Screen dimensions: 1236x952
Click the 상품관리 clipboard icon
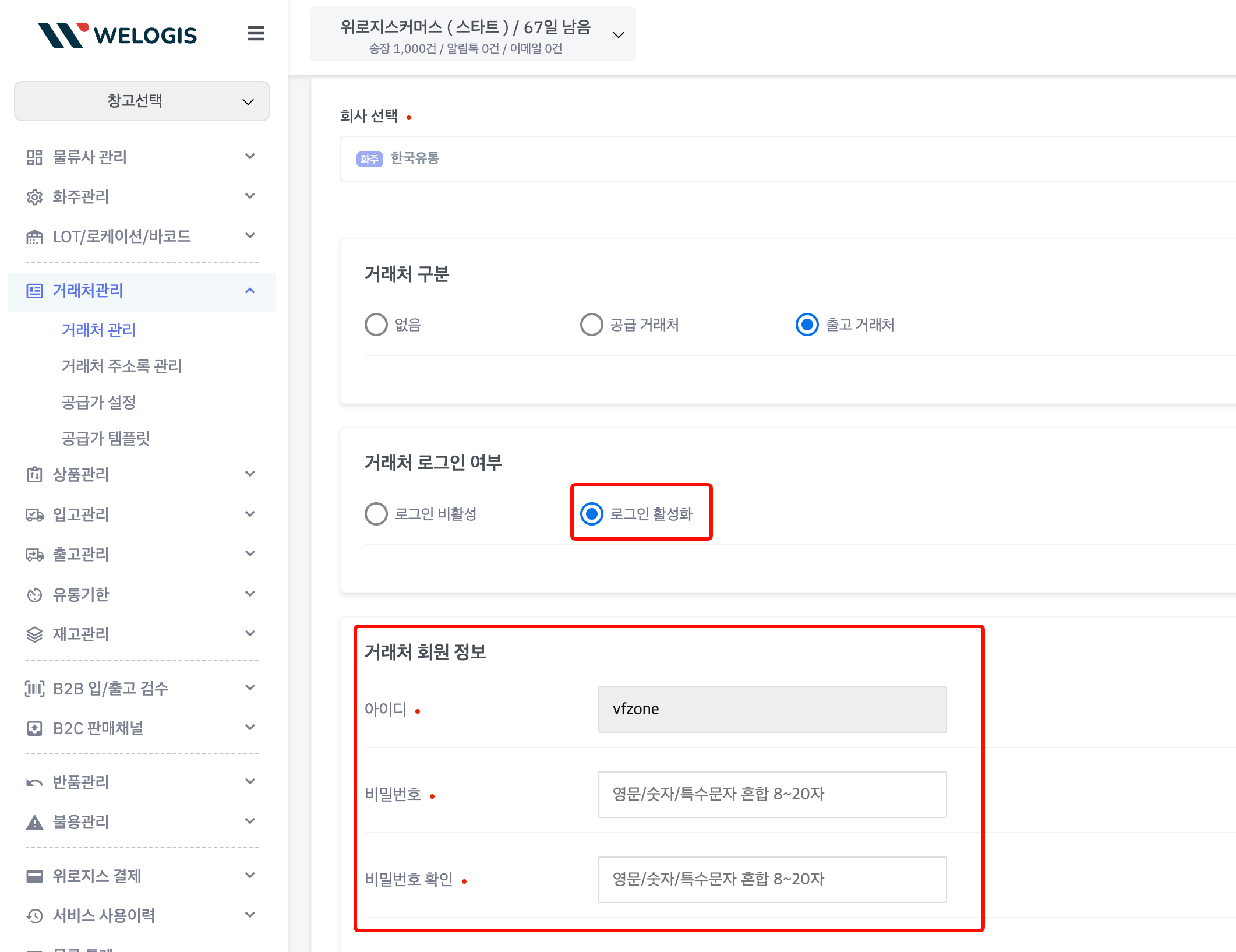34,475
